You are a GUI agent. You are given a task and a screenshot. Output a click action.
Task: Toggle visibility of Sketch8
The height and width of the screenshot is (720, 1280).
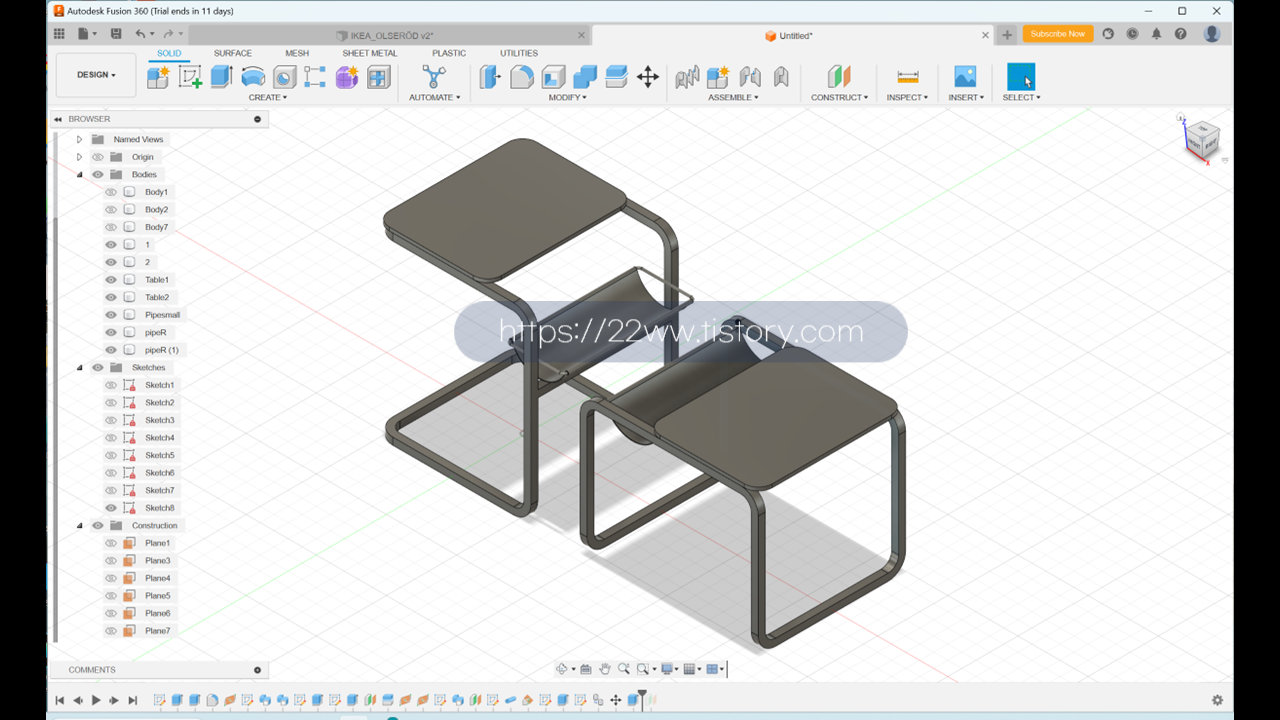111,508
